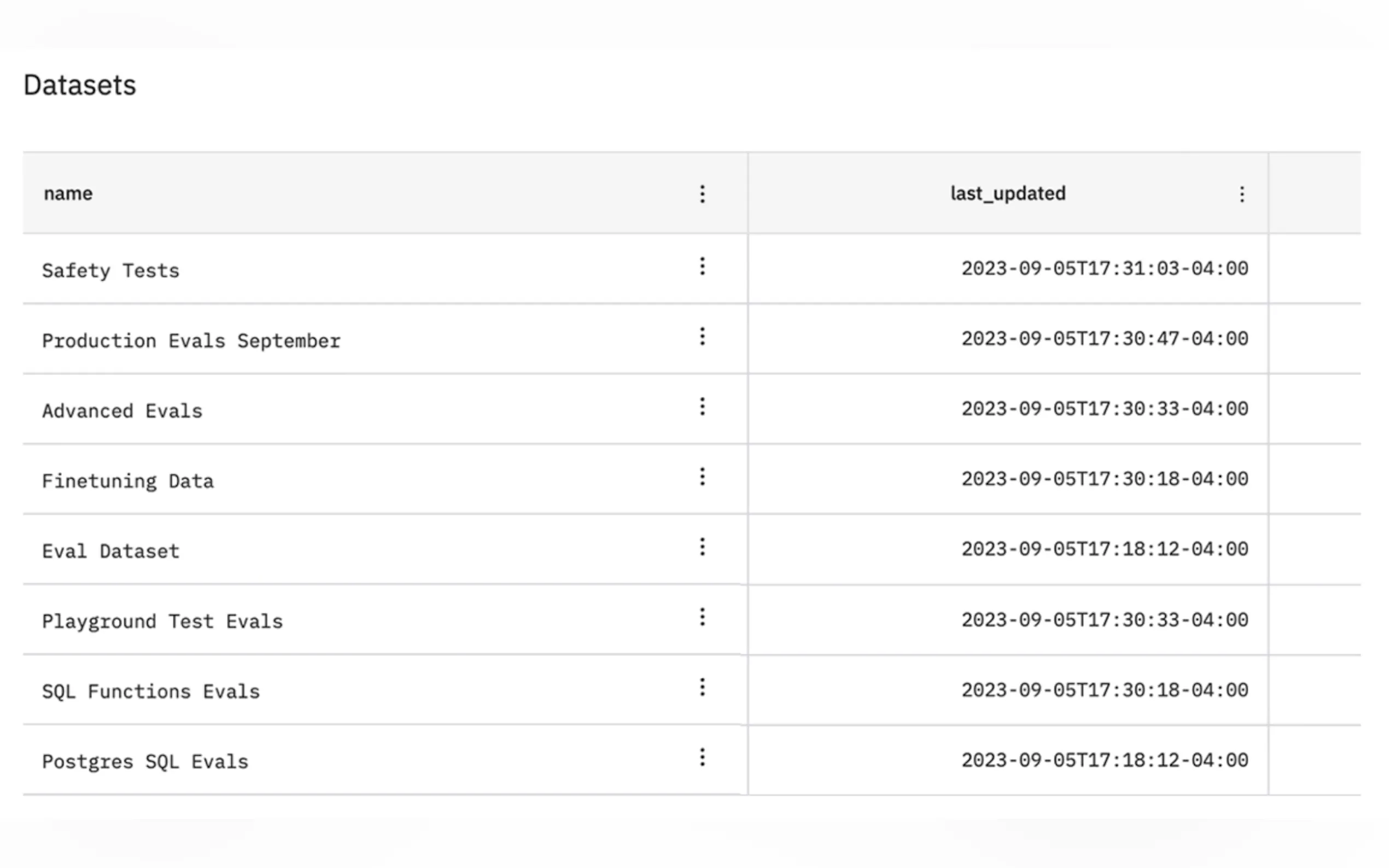Open the name column options menu

[702, 194]
